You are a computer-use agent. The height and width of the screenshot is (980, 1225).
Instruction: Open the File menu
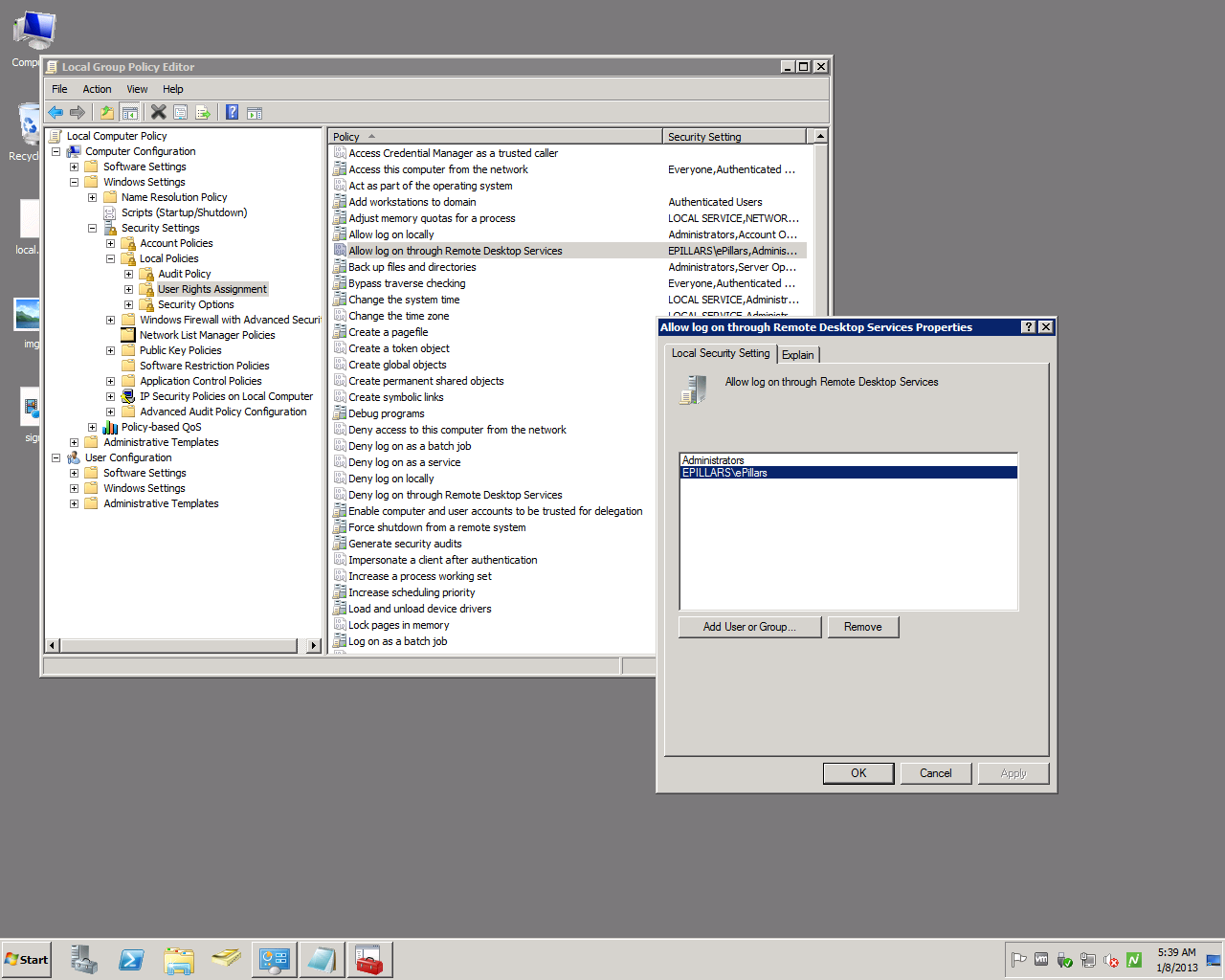59,89
